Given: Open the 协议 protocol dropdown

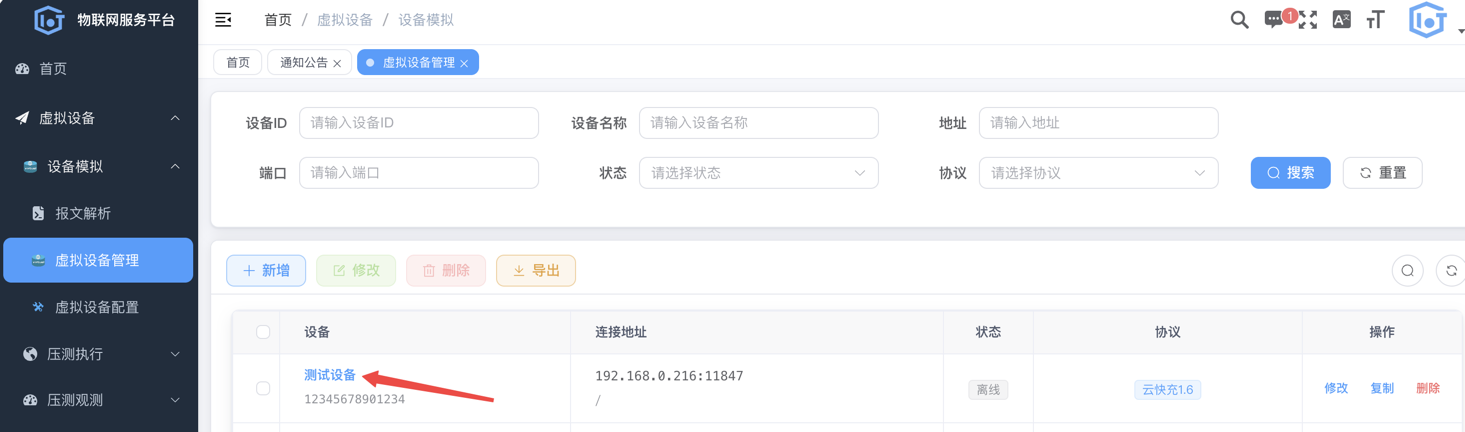Looking at the screenshot, I should click(x=1099, y=173).
